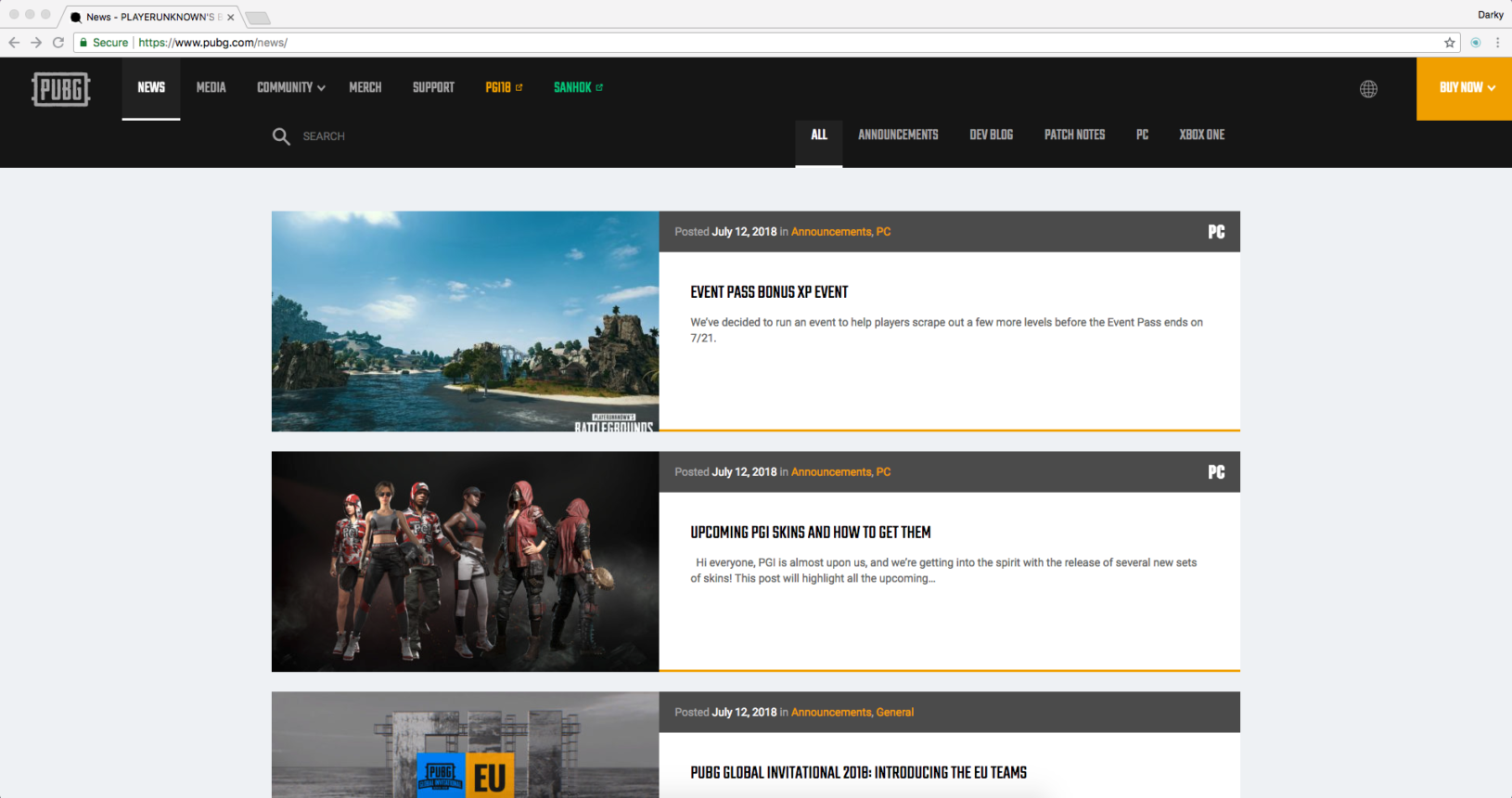The width and height of the screenshot is (1512, 798).
Task: Expand the Community dropdown menu
Action: (291, 87)
